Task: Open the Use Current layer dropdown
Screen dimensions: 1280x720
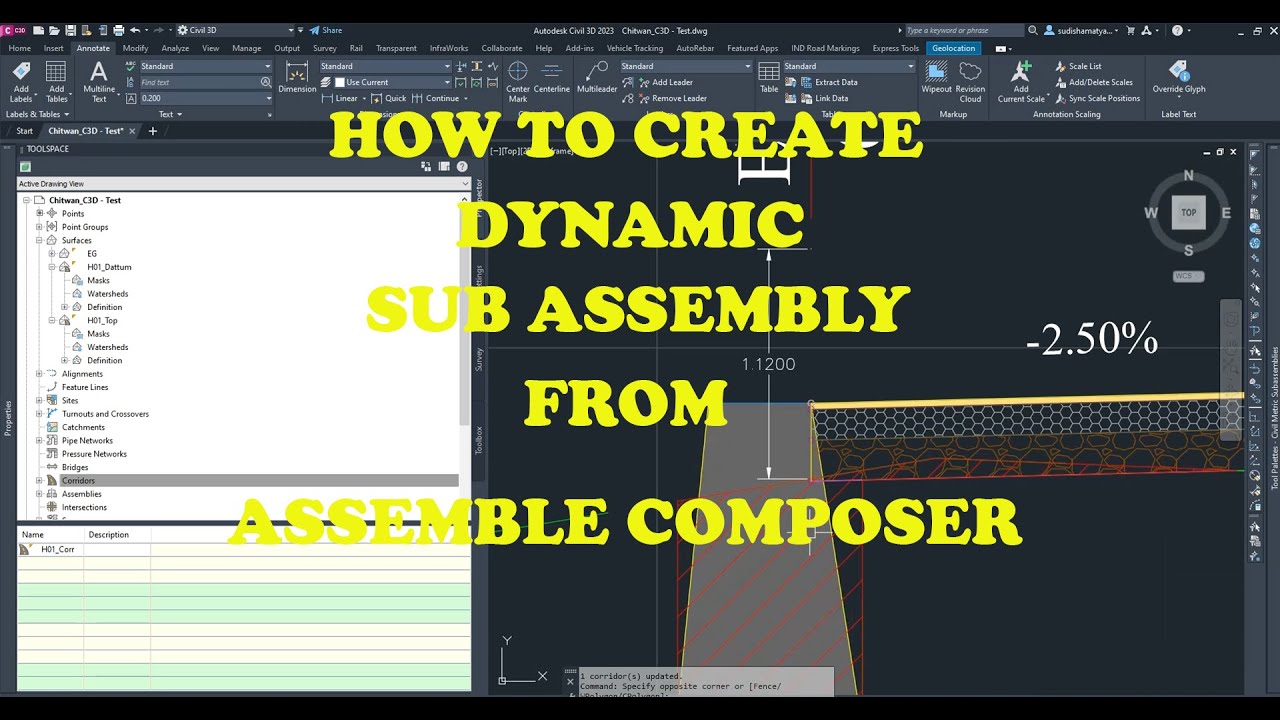Action: click(x=392, y=82)
